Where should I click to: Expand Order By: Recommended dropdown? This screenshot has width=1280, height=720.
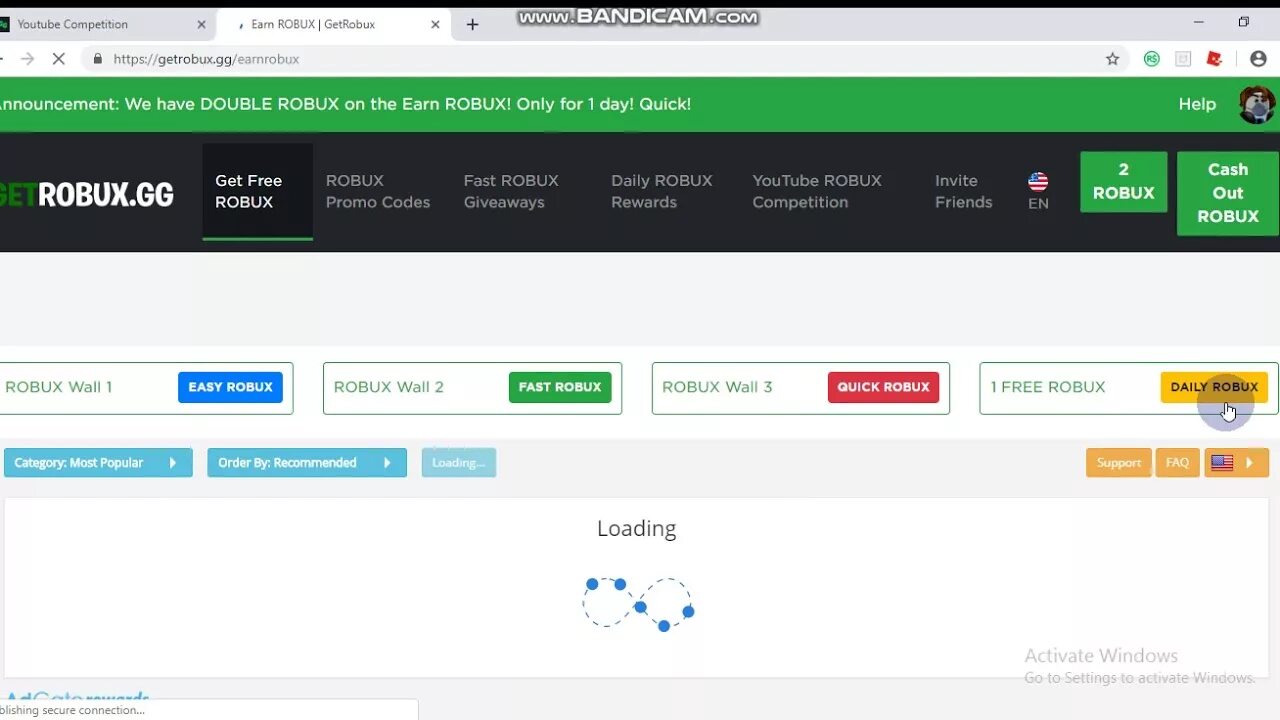[x=307, y=462]
